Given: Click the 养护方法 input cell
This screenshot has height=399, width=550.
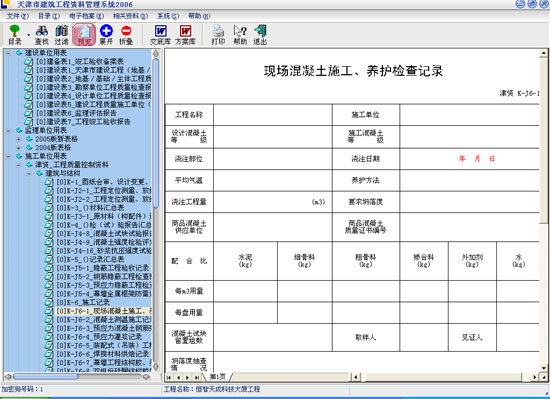Looking at the screenshot, I should pyautogui.click(x=470, y=181).
